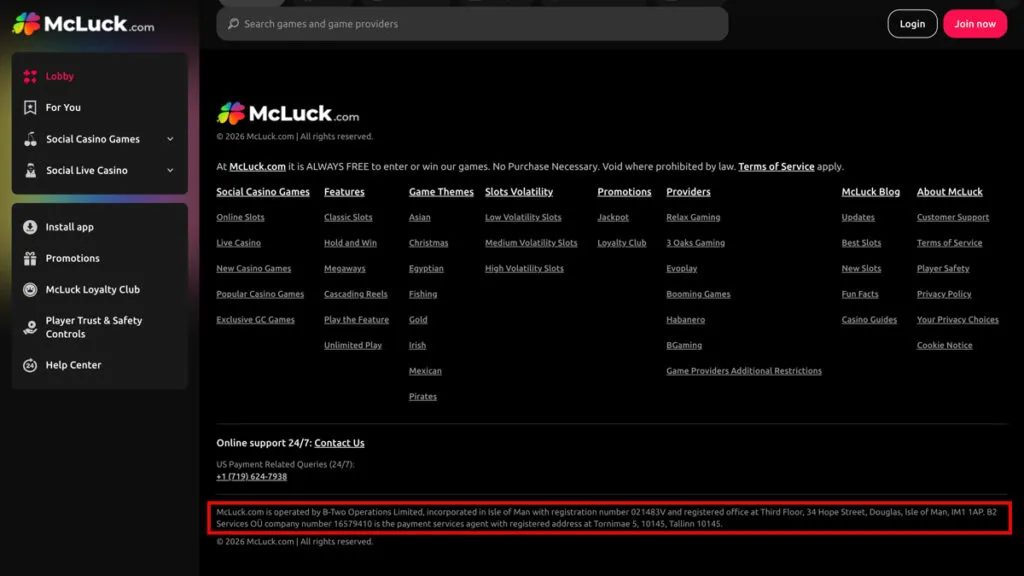Screen dimensions: 1024x576
Task: Open the Casino Guides blog link
Action: (x=869, y=319)
